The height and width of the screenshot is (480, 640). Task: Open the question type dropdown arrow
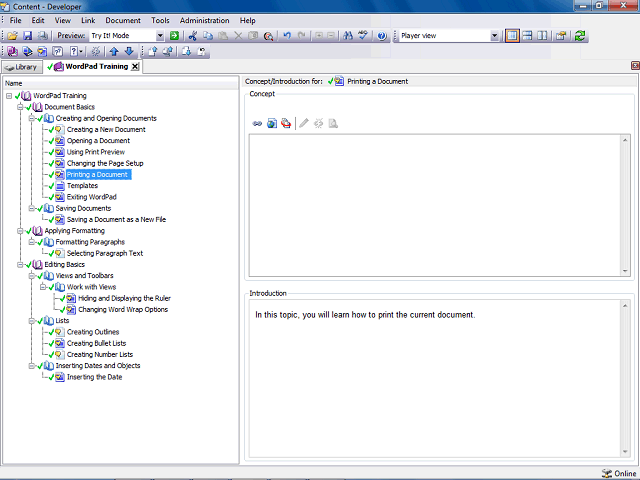pyautogui.click(x=81, y=51)
